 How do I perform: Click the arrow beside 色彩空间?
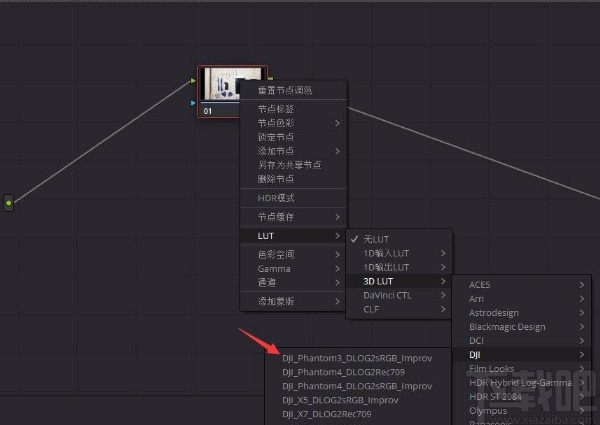(x=337, y=254)
